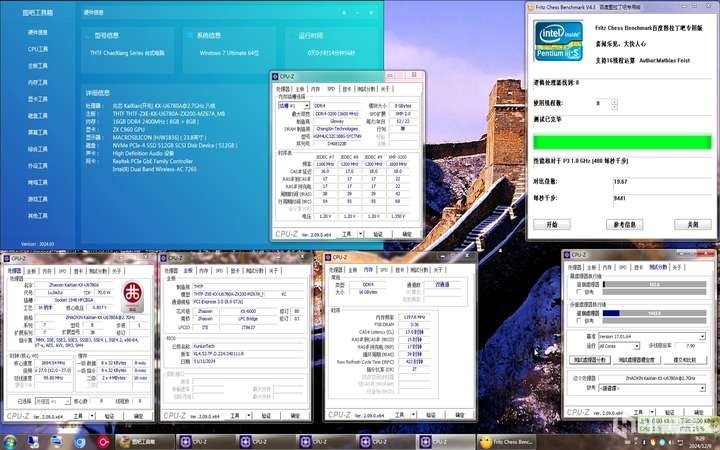
Task: Open 硬件信息 in the toolbox sidebar
Action: (x=38, y=33)
